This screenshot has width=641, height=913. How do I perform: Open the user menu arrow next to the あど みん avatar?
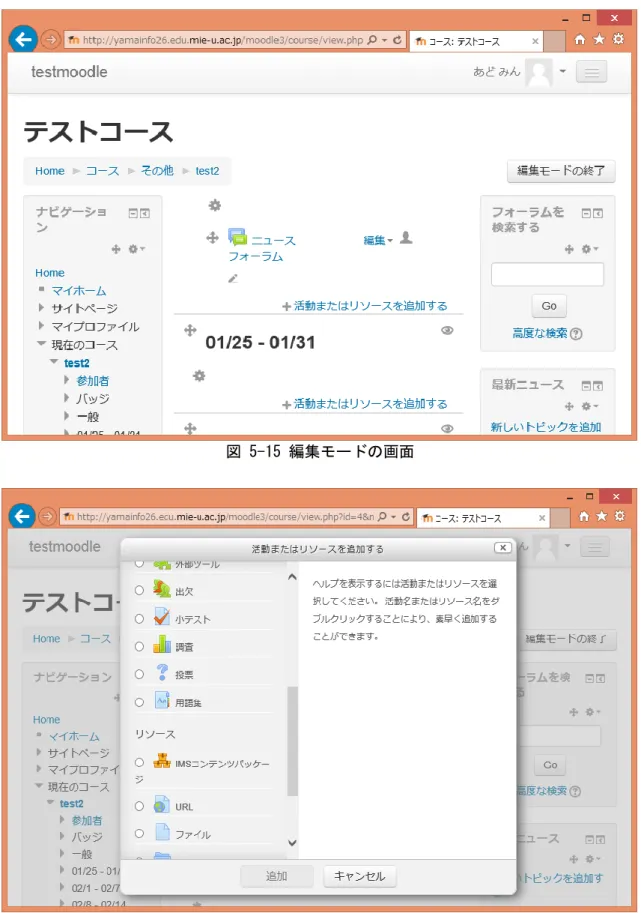pos(562,72)
